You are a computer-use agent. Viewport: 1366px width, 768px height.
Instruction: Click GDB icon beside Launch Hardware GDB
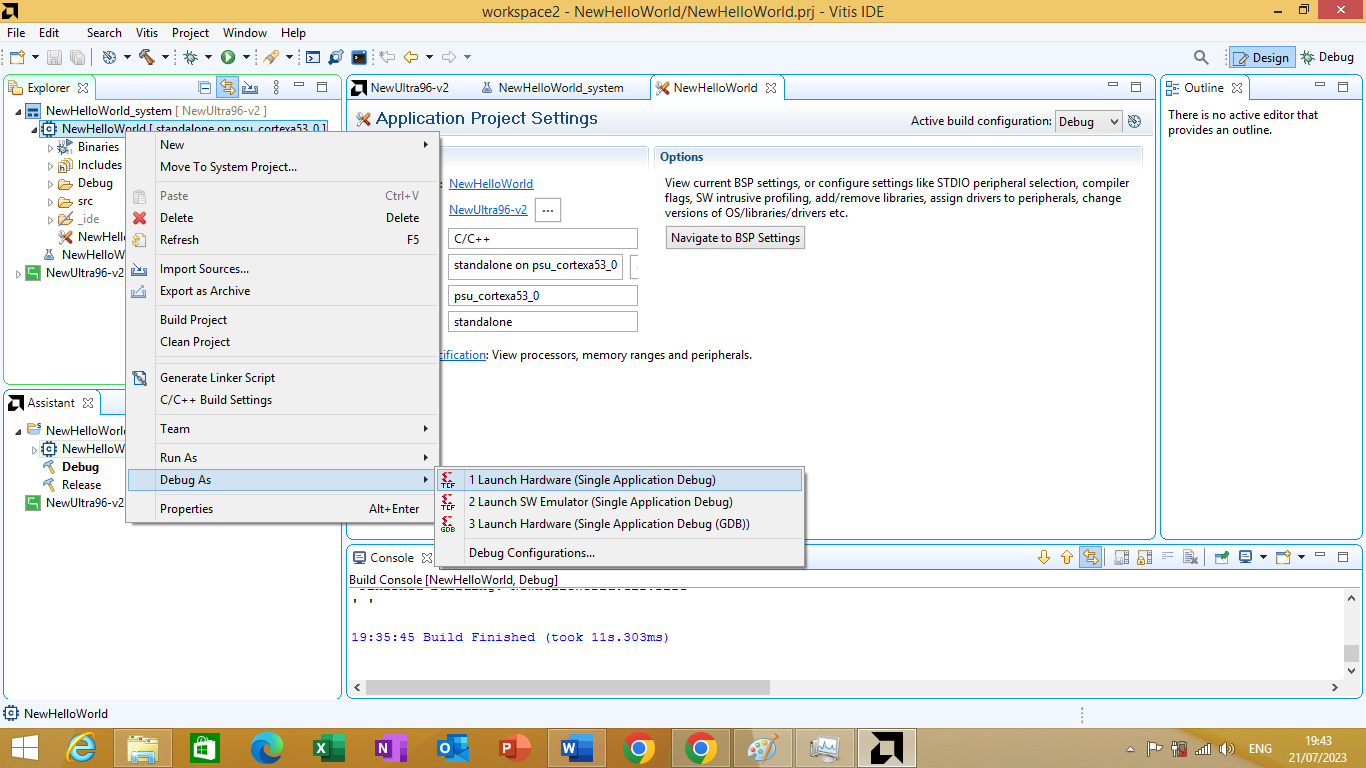click(448, 524)
